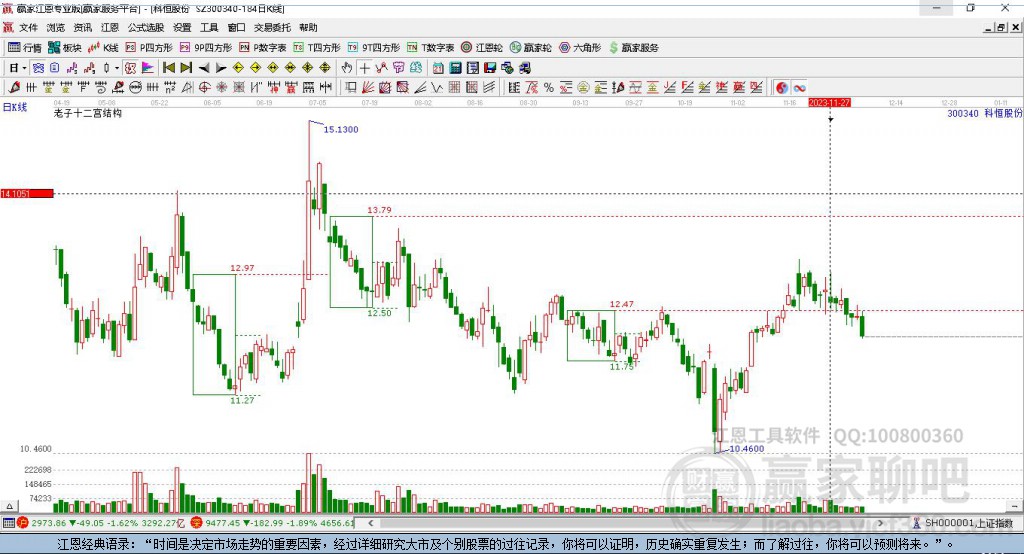The height and width of the screenshot is (554, 1024).
Task: Open the 交易委托 menu
Action: [272, 27]
